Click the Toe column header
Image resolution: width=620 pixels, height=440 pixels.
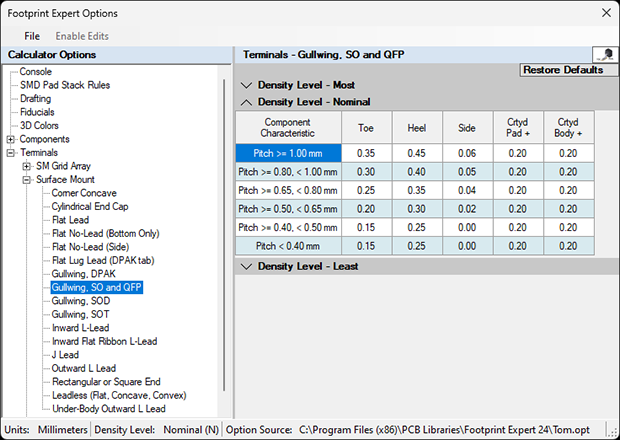(x=366, y=128)
